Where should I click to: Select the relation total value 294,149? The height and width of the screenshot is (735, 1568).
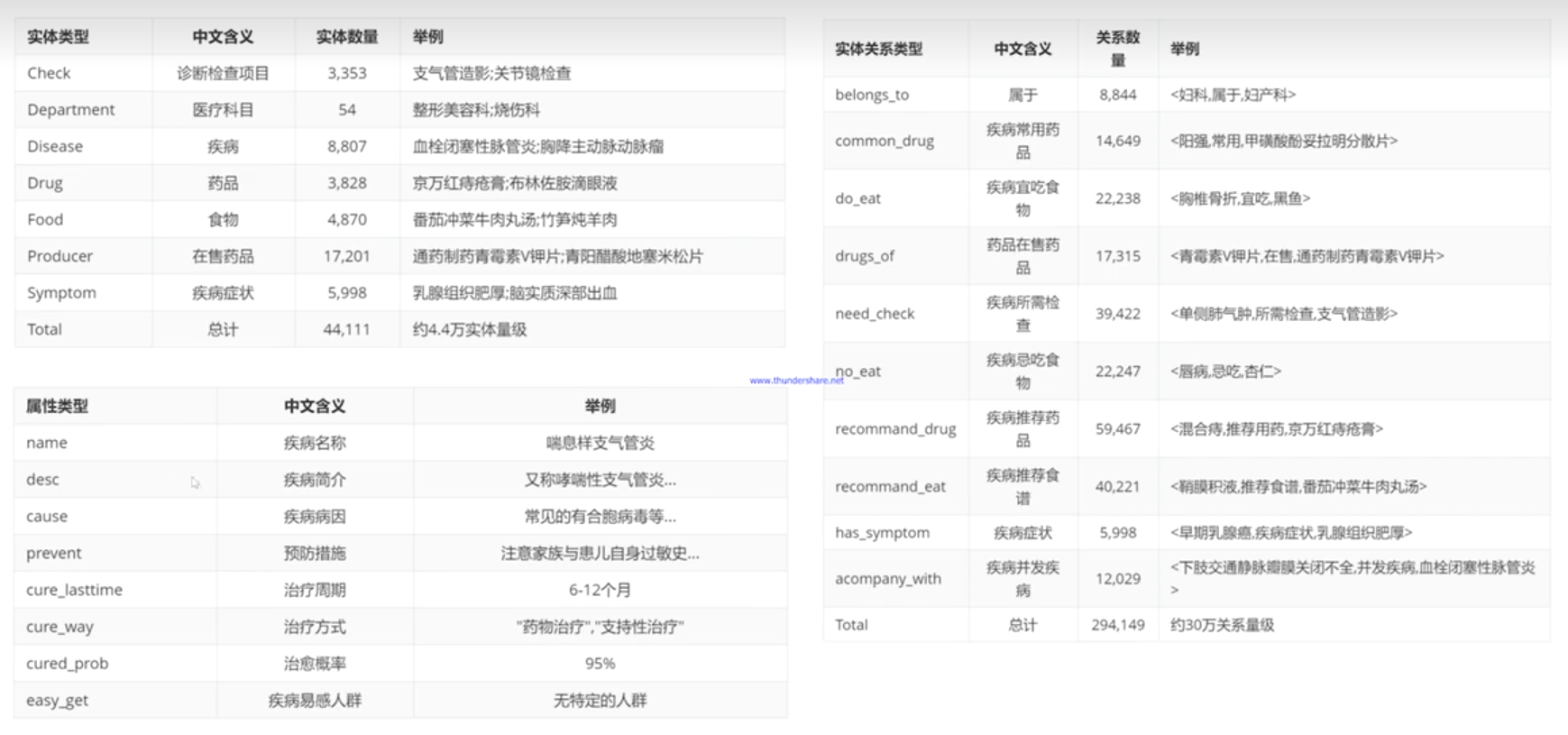1117,624
